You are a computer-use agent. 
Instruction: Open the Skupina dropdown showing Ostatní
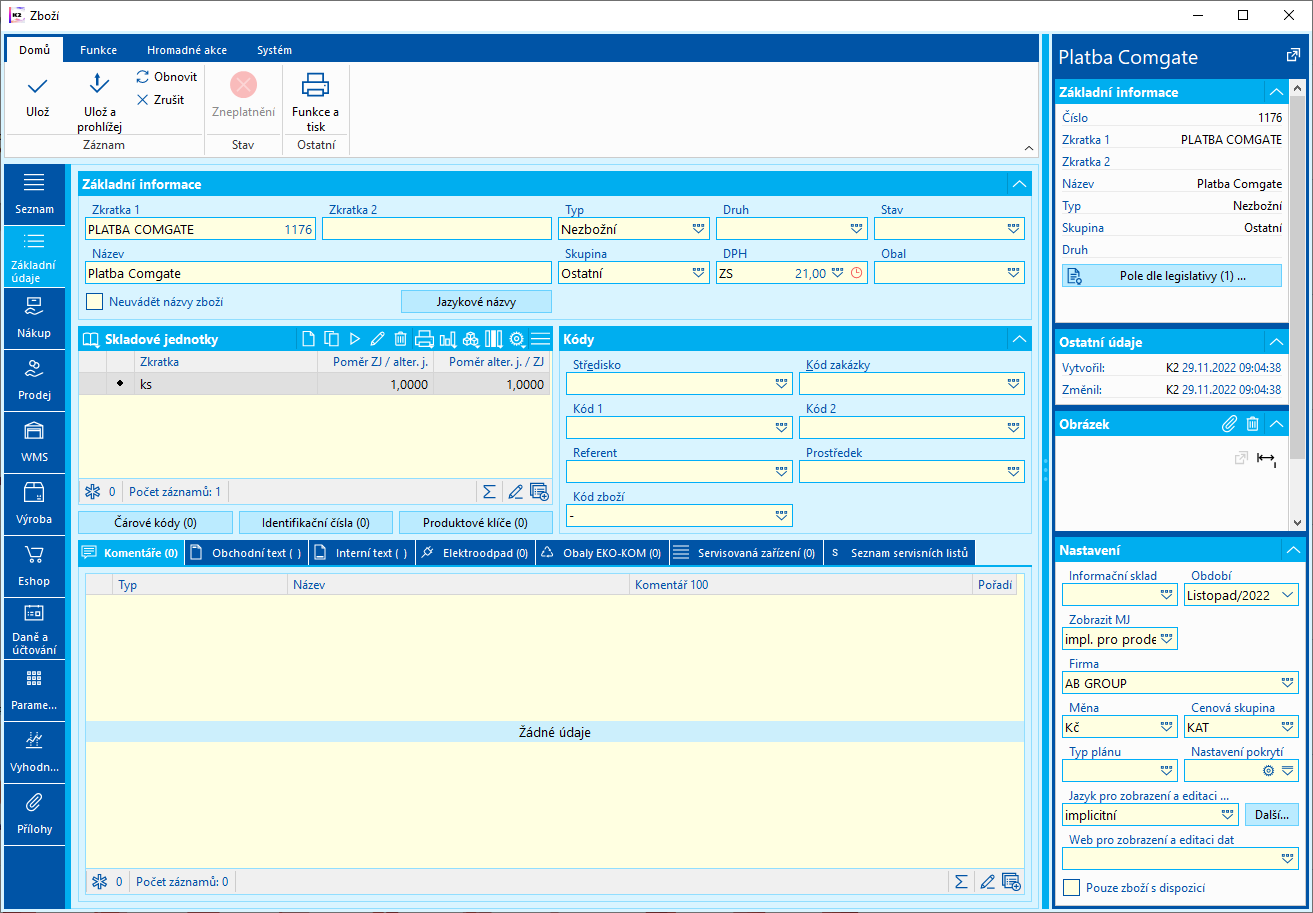(x=698, y=273)
